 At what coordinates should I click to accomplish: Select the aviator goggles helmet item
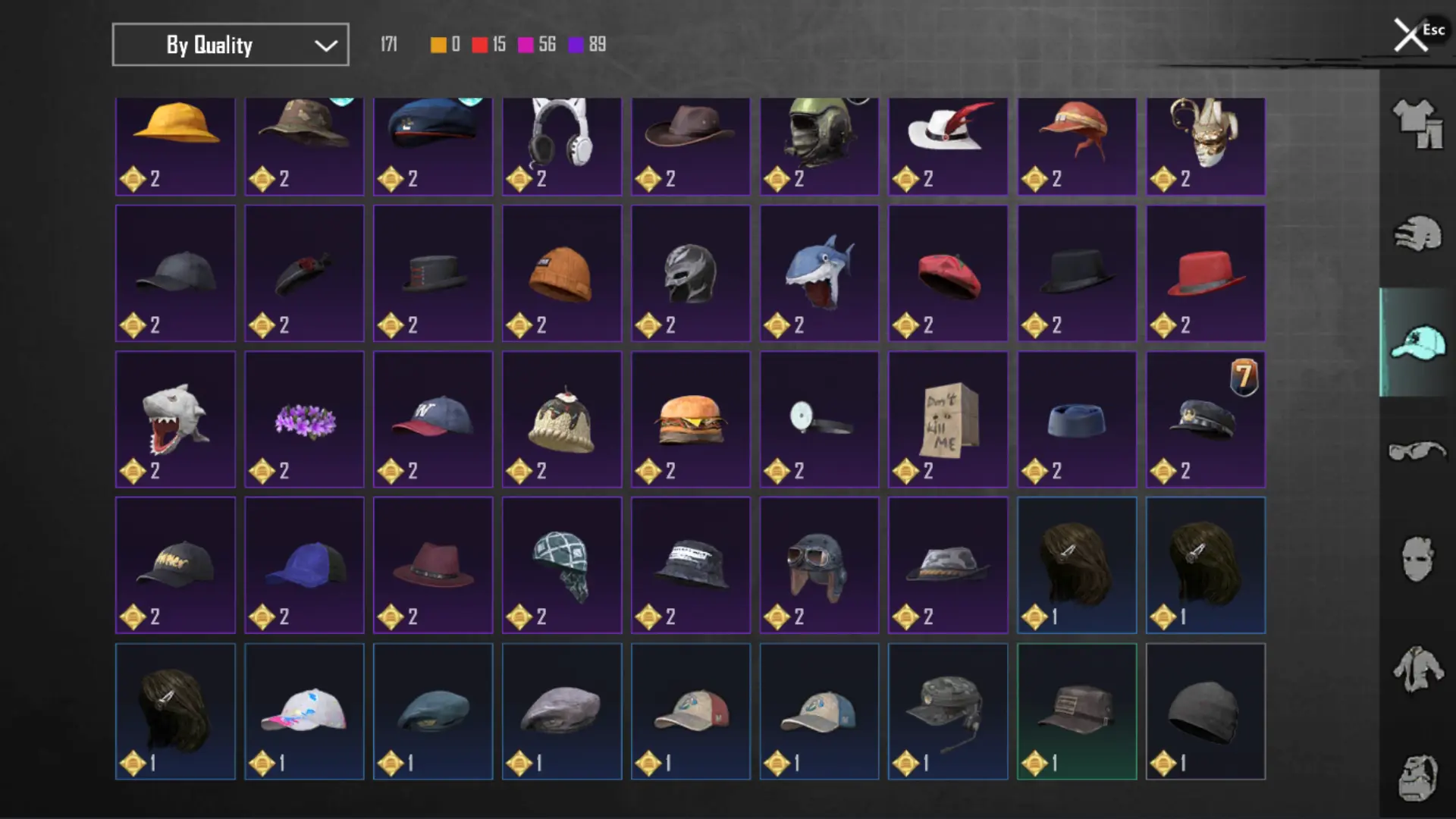click(x=819, y=565)
